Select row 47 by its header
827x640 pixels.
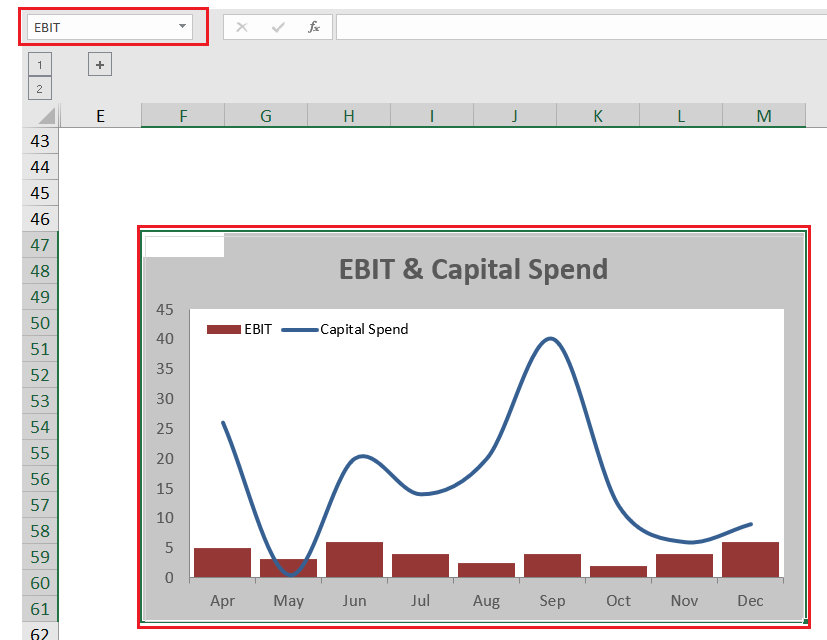[x=39, y=245]
